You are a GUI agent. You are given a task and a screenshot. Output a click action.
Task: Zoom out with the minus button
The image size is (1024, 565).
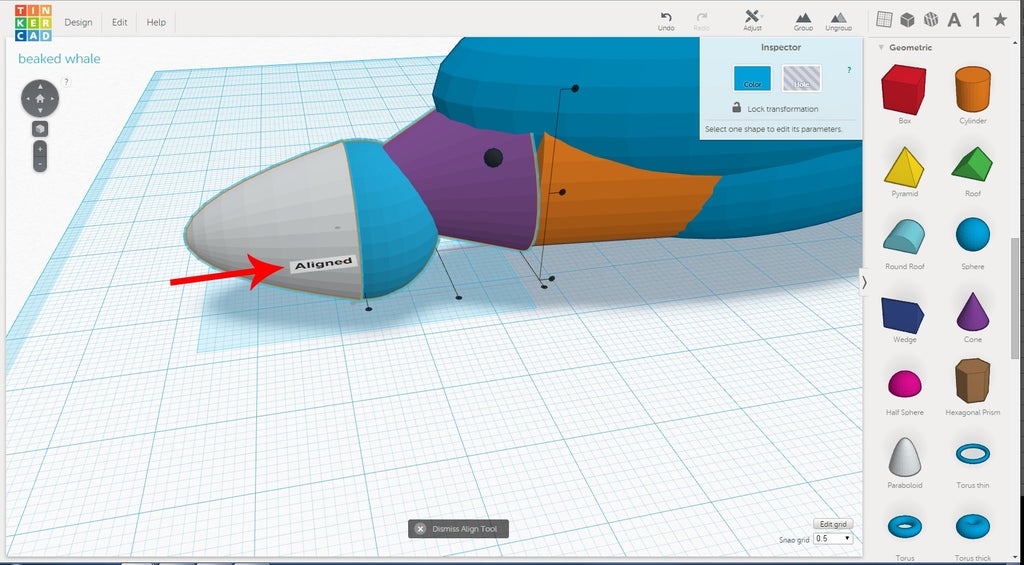40,163
